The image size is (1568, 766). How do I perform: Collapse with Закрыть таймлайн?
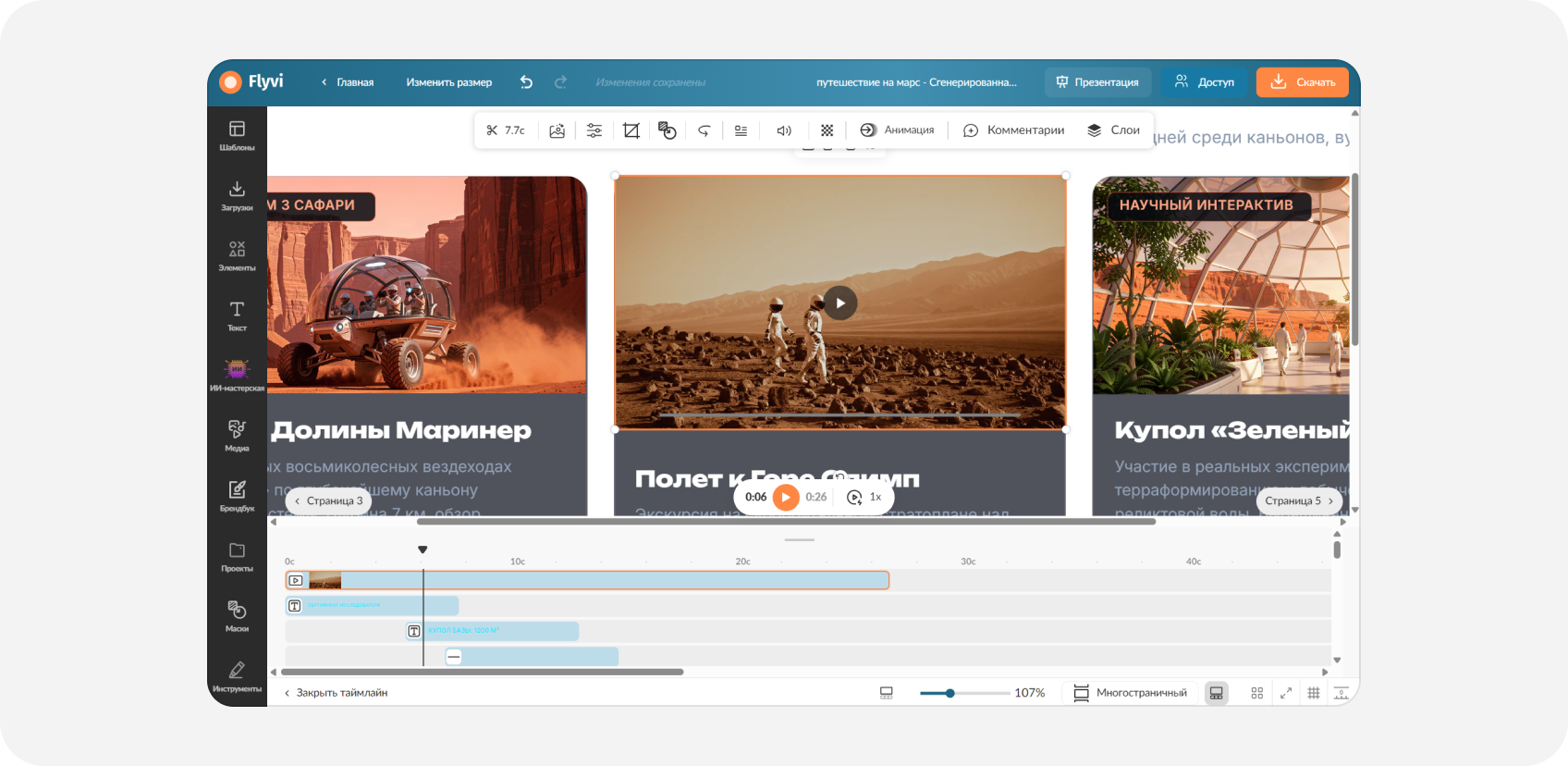tap(336, 693)
